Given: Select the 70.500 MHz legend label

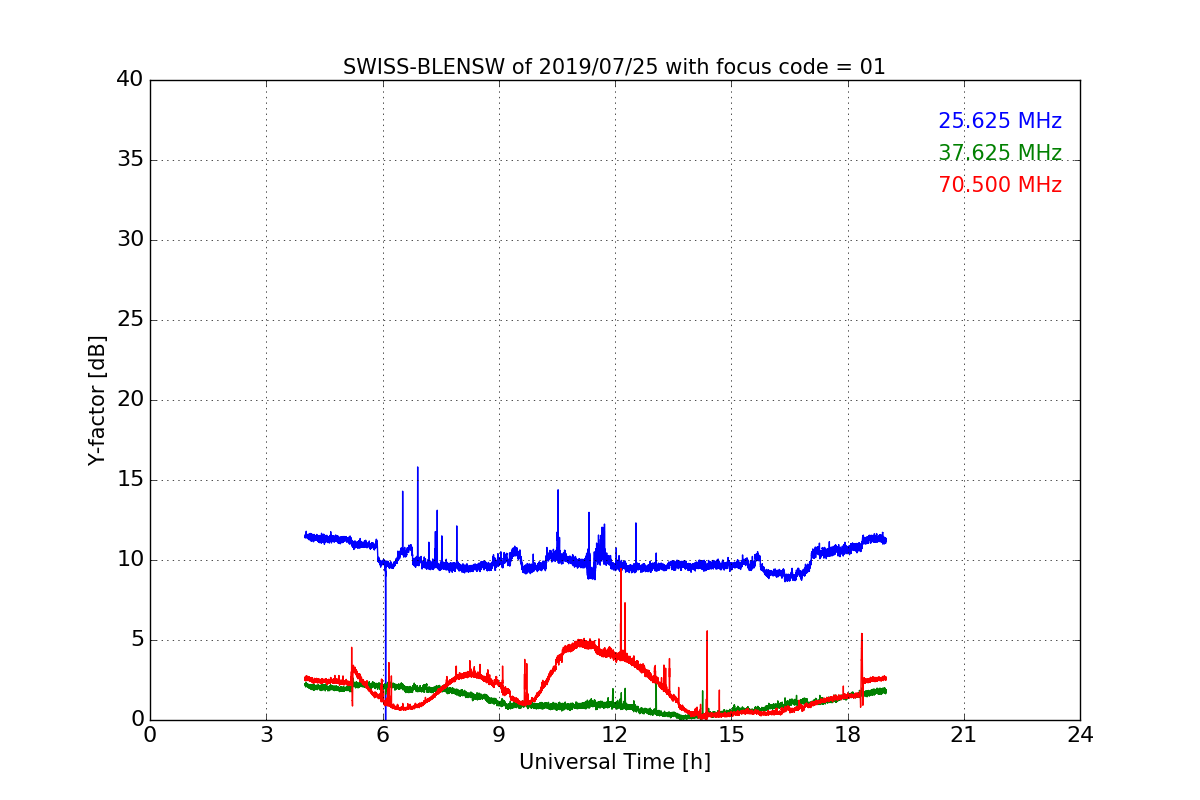Looking at the screenshot, I should (x=1000, y=185).
